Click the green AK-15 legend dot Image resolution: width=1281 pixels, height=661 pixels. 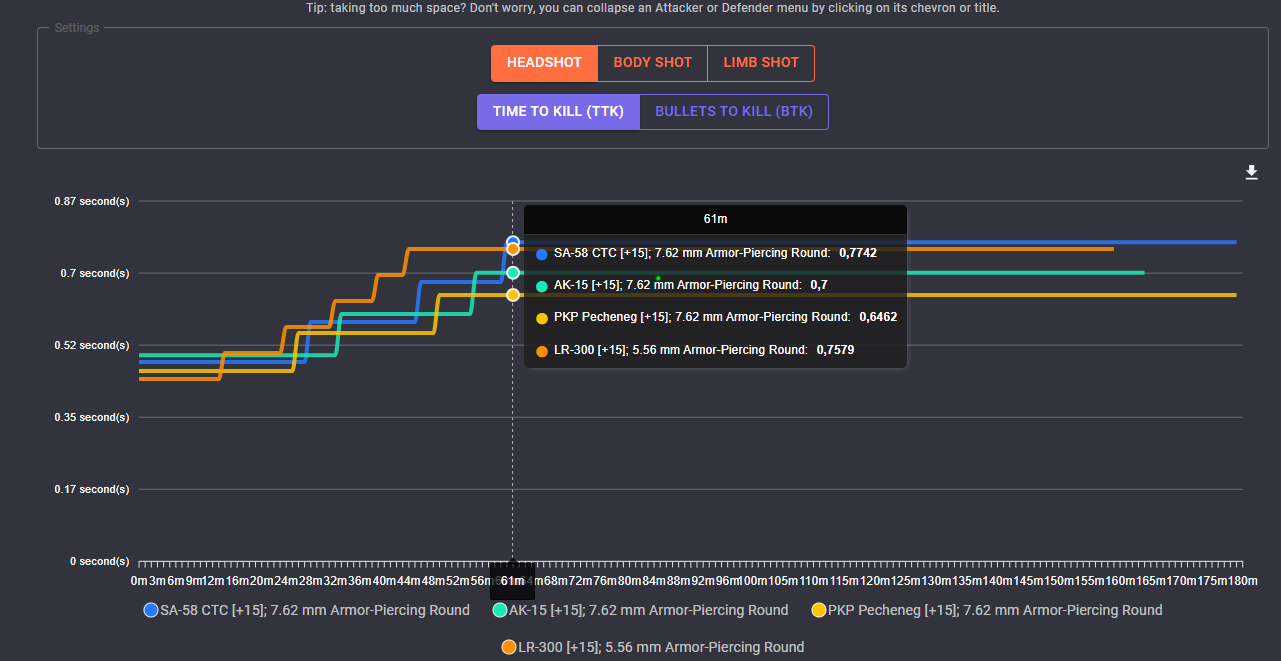point(500,610)
